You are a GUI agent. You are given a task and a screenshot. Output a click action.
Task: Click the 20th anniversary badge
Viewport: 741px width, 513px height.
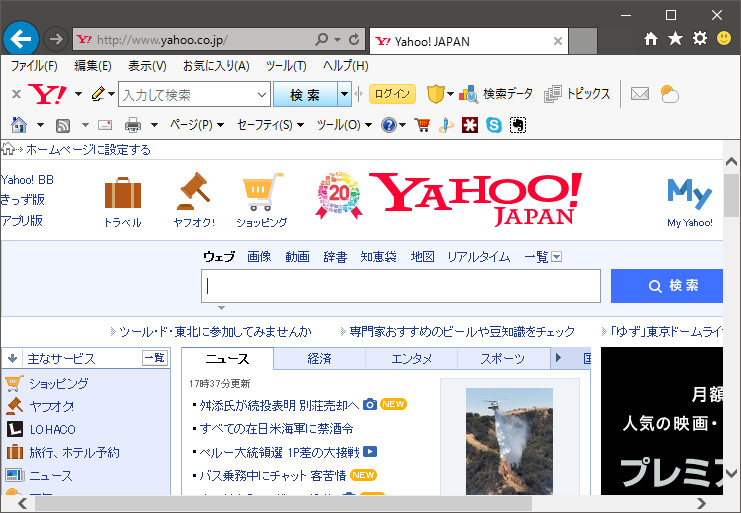[x=339, y=195]
